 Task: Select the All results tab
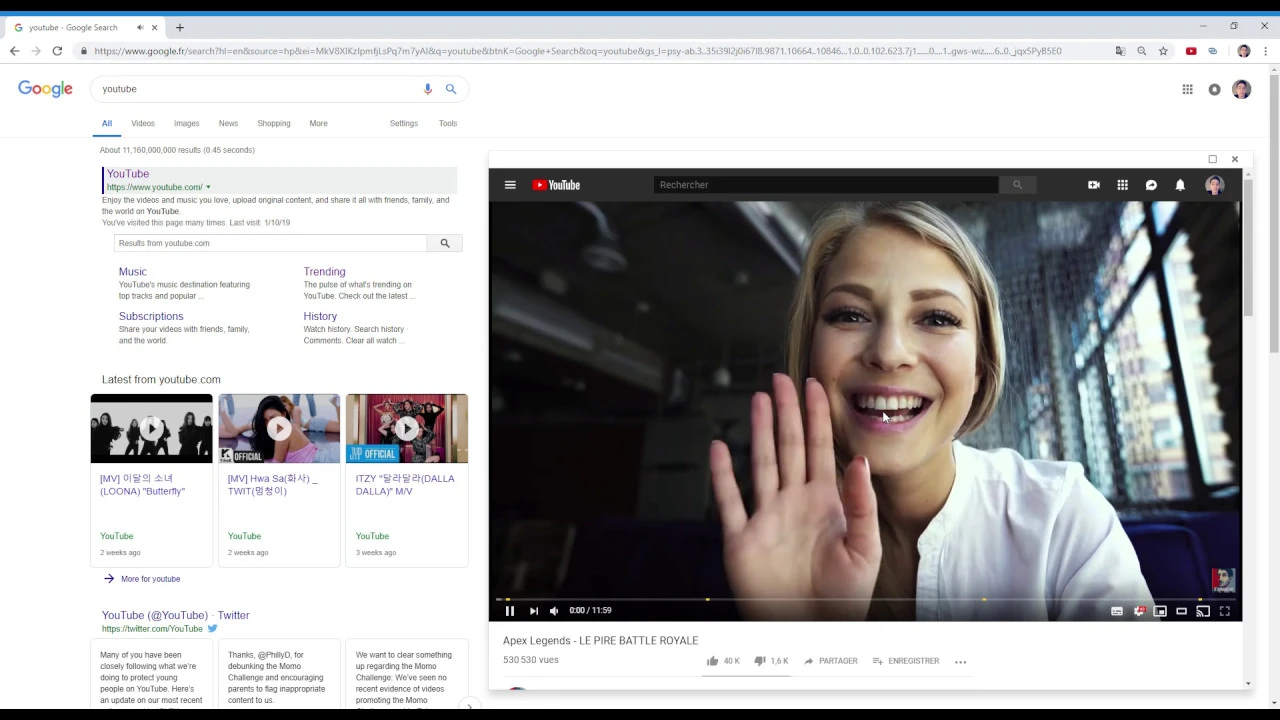[107, 124]
